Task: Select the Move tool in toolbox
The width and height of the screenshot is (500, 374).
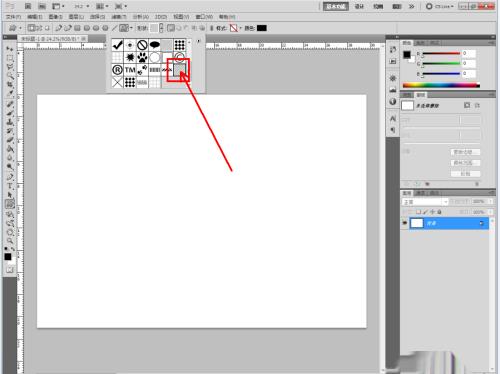Action: pos(10,49)
